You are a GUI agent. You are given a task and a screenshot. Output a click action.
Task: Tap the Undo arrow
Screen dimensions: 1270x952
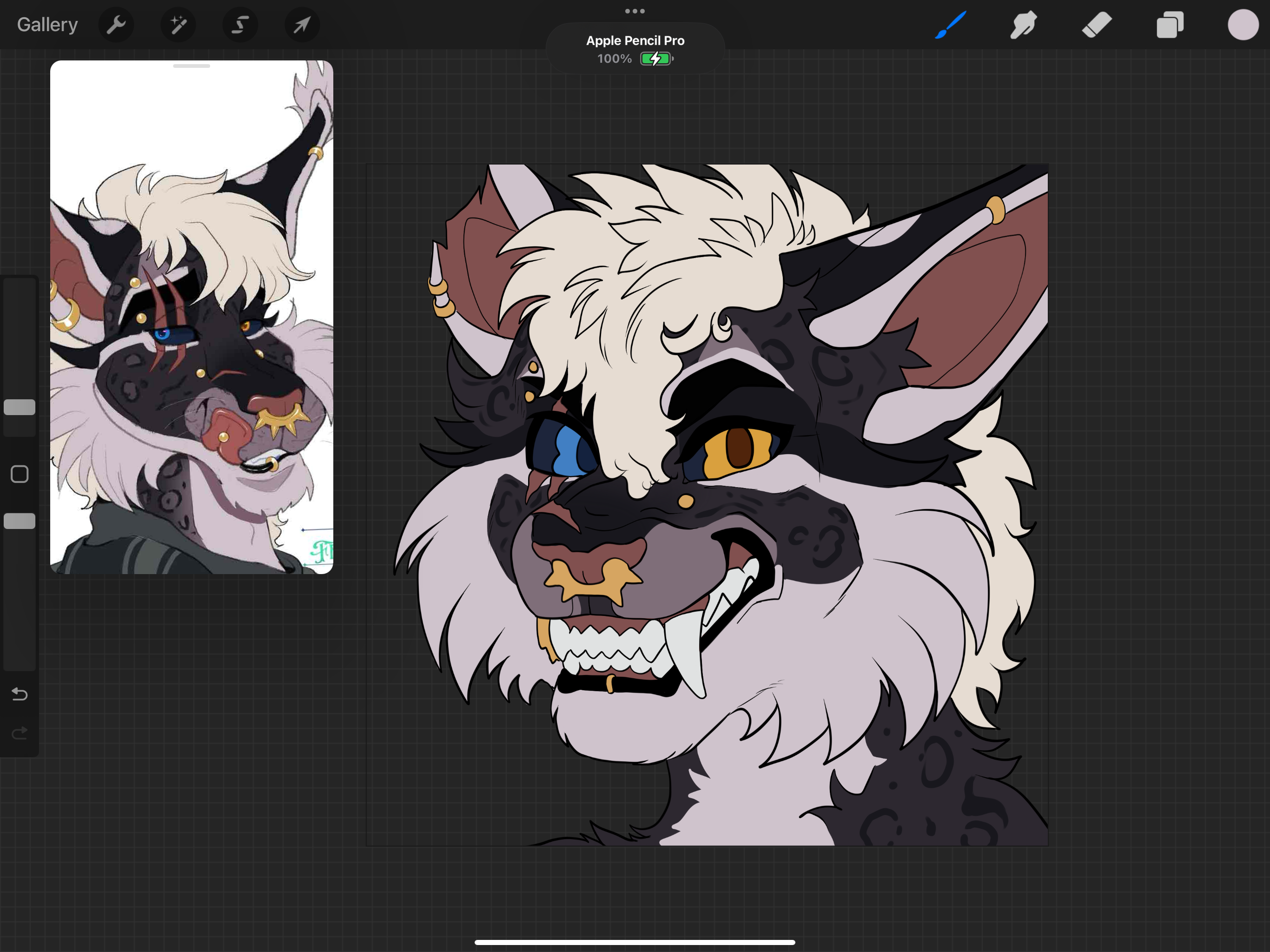(x=20, y=694)
